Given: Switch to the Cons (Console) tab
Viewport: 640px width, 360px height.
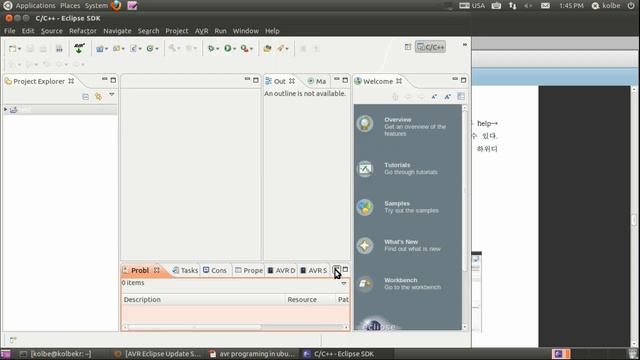Looking at the screenshot, I should (215, 270).
